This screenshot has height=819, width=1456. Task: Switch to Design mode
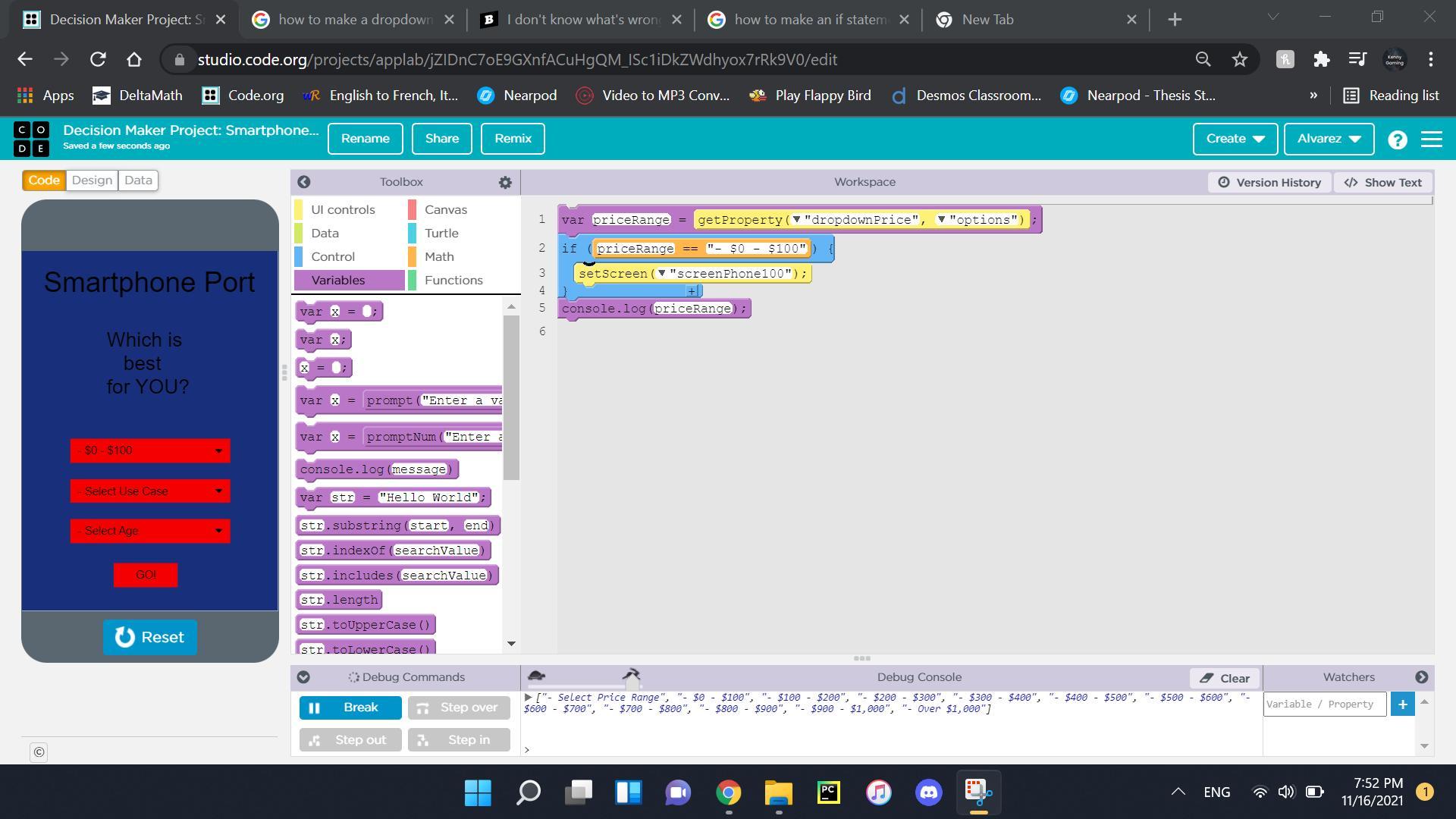92,180
